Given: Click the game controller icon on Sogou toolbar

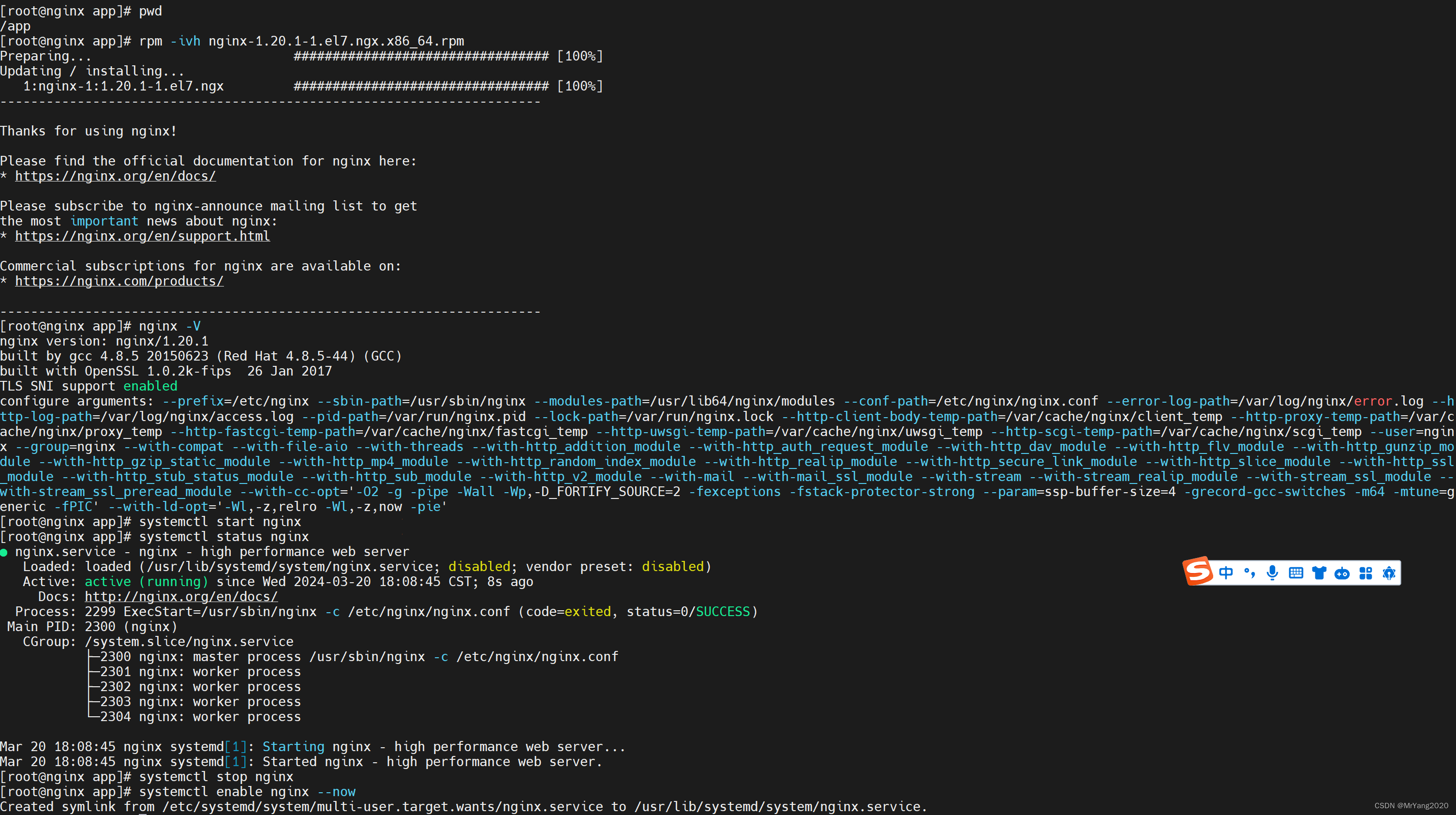Looking at the screenshot, I should coord(1342,573).
